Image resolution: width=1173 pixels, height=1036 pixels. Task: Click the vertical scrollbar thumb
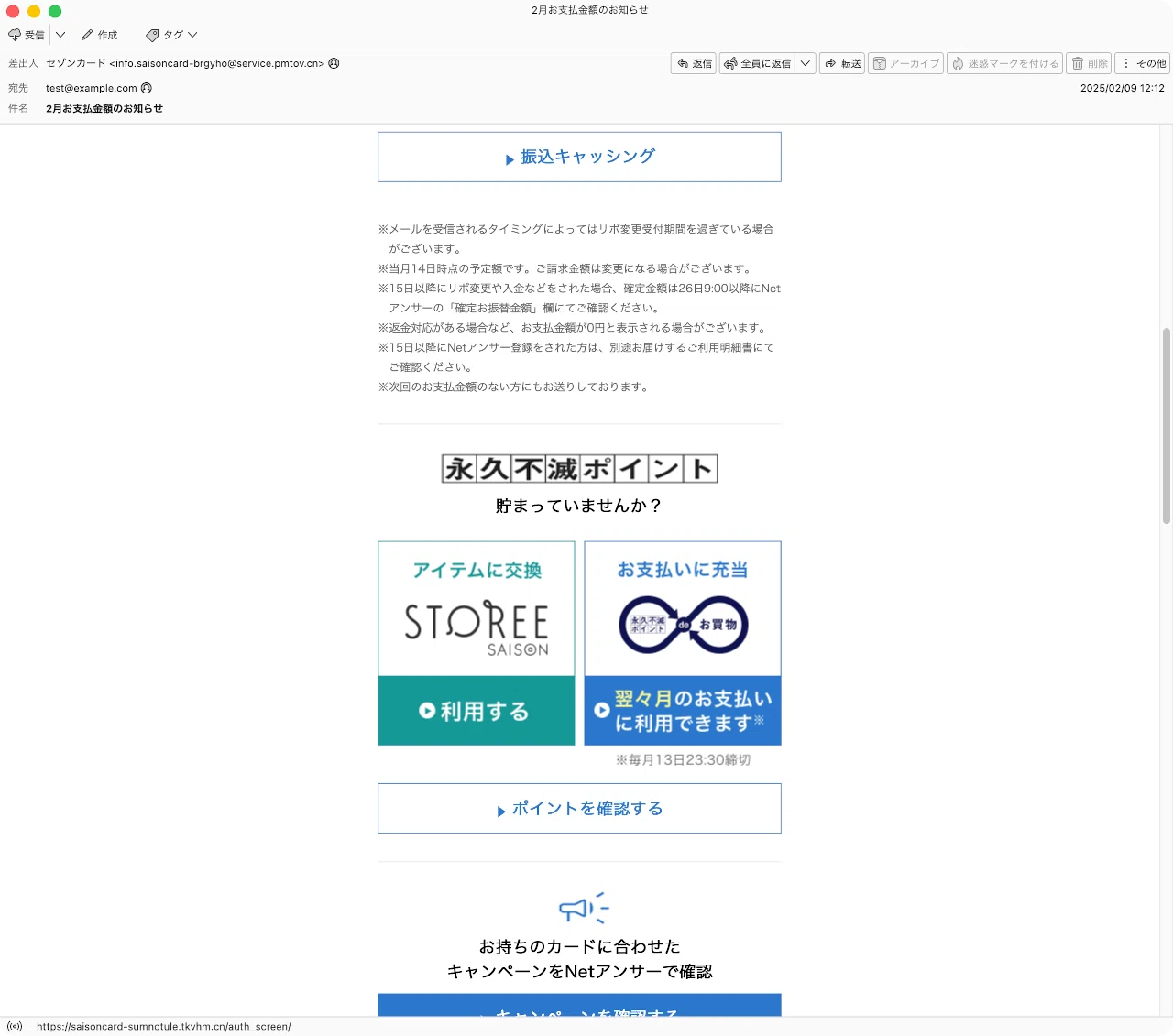pyautogui.click(x=1167, y=426)
